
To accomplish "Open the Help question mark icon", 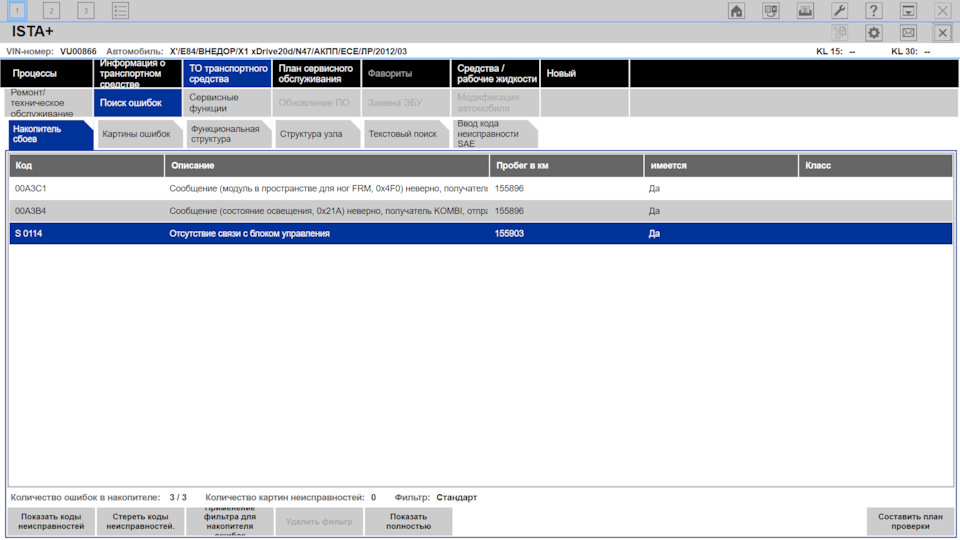I will click(874, 10).
